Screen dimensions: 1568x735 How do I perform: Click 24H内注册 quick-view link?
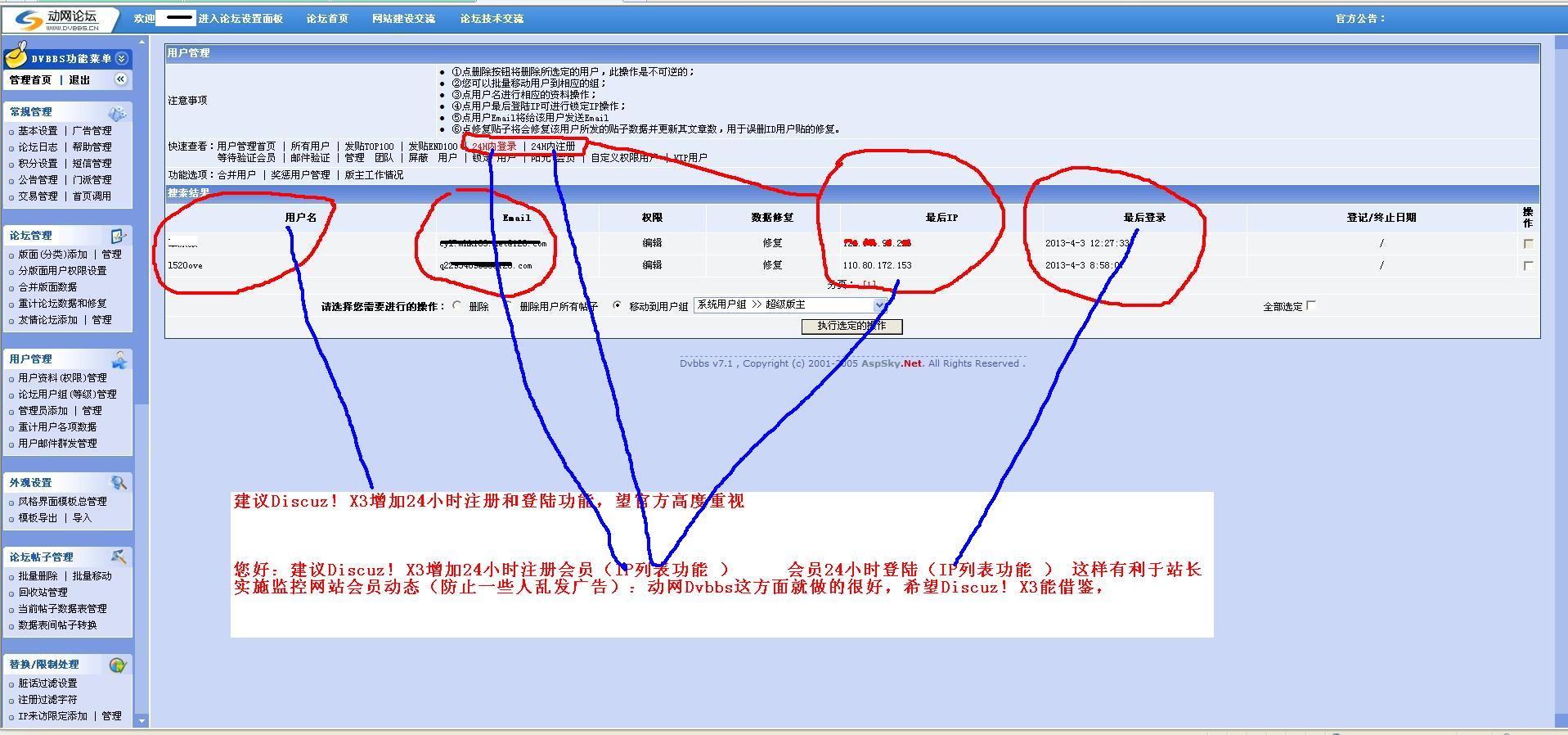pos(553,147)
